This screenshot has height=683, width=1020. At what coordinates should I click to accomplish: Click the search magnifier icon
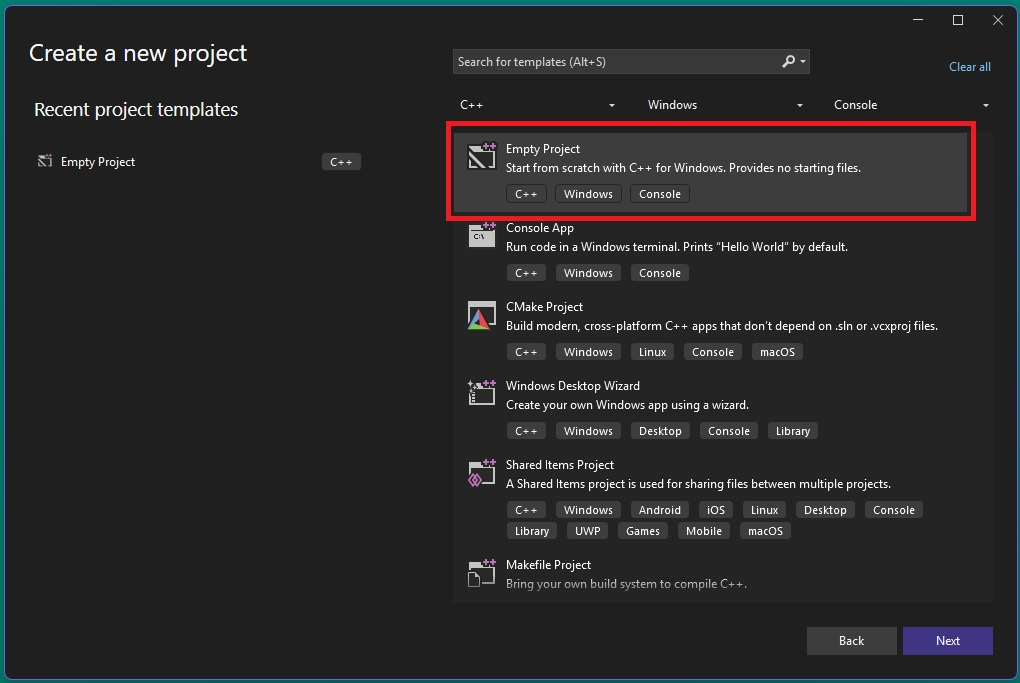coord(788,61)
